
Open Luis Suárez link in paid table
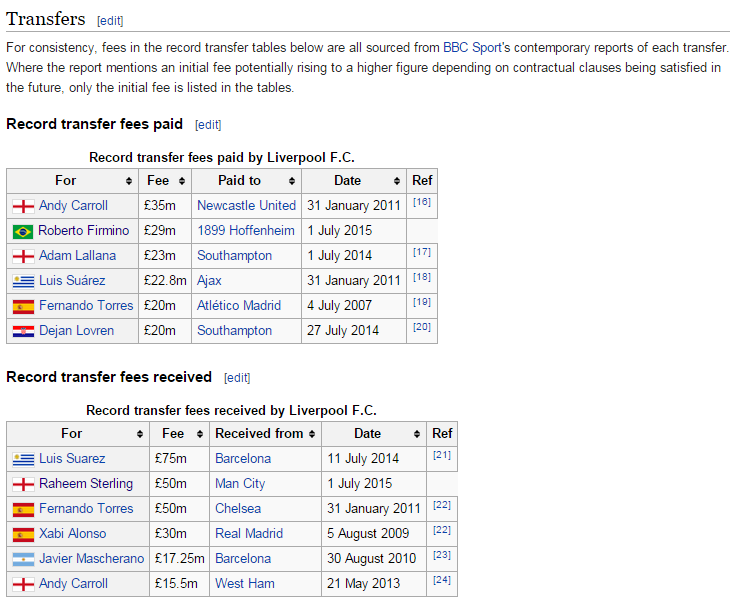72,281
